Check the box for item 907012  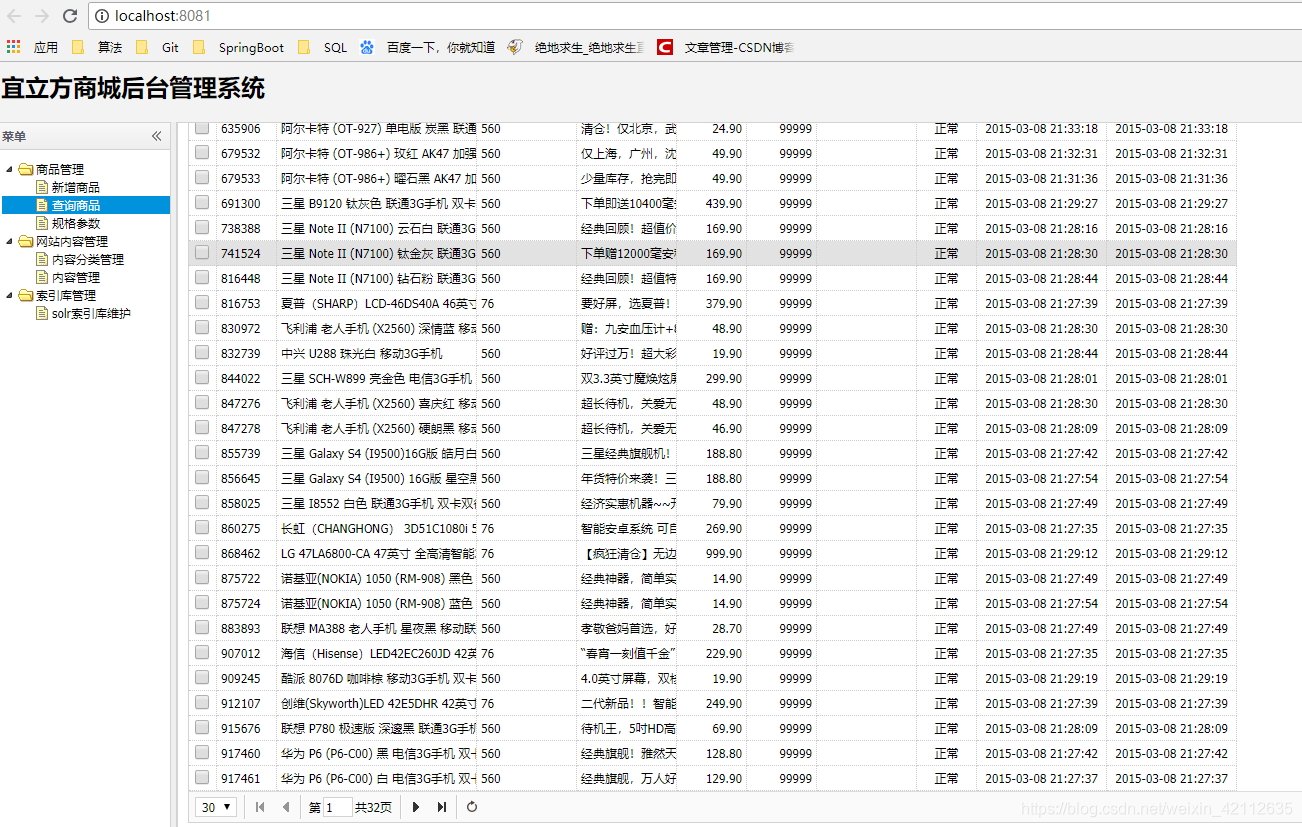(x=202, y=652)
